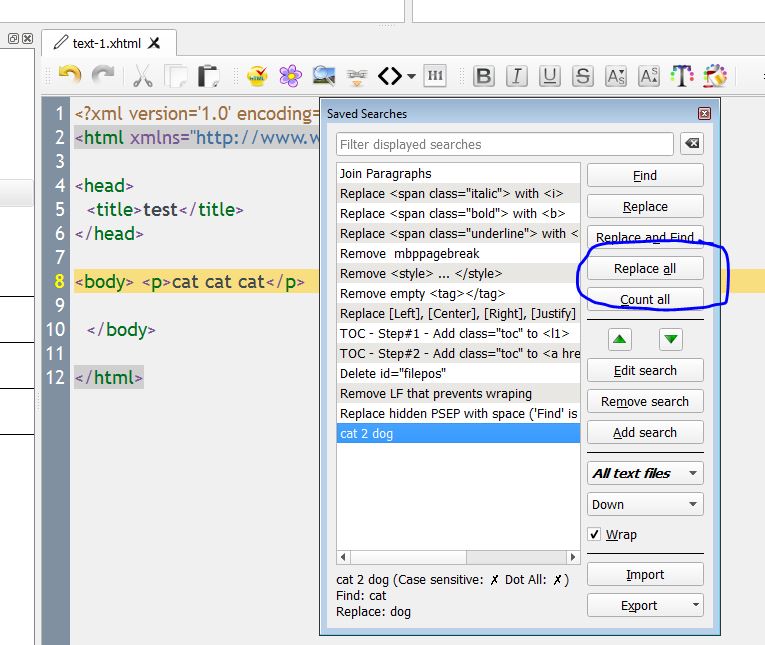
Task: Open the All text files dropdown
Action: [x=645, y=473]
